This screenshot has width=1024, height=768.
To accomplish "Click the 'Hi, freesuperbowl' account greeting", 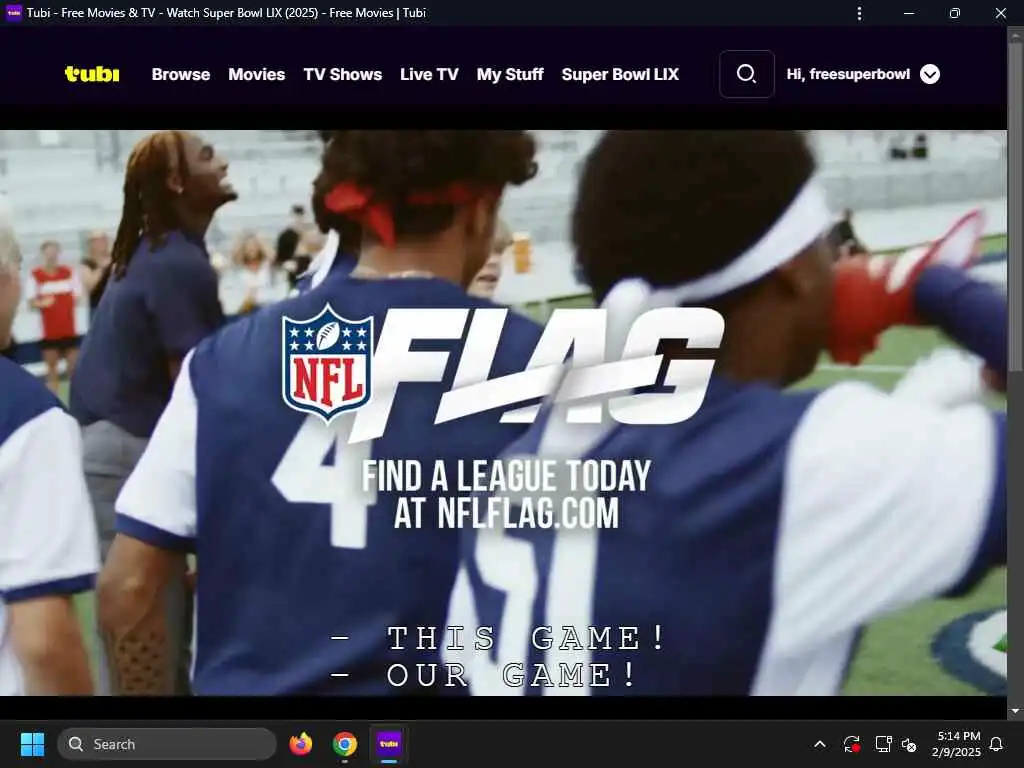I will click(x=848, y=74).
